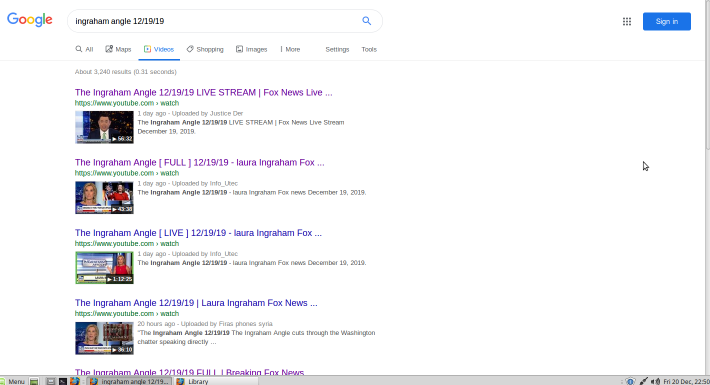Click the youtube.com URL under the Laura Ingraham Fox News result
710x385 pixels.
coord(127,314)
